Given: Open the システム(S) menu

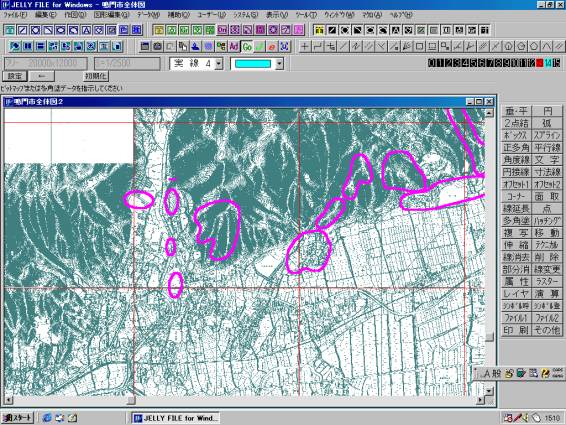Looking at the screenshot, I should tap(245, 15).
